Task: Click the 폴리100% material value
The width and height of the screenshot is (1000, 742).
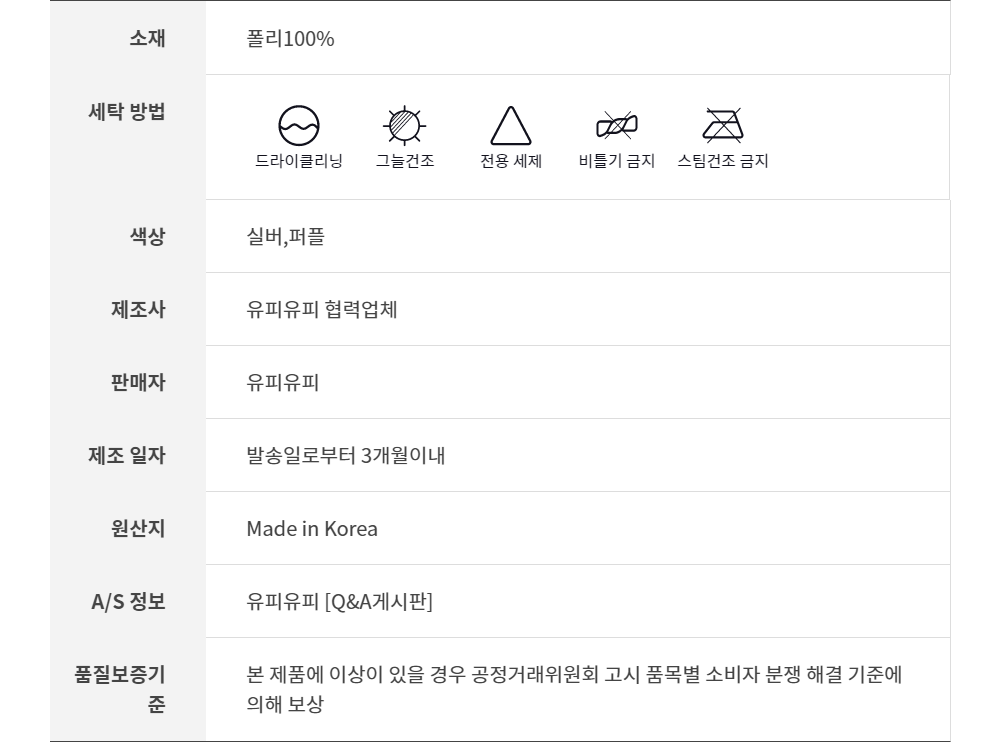Action: coord(290,39)
